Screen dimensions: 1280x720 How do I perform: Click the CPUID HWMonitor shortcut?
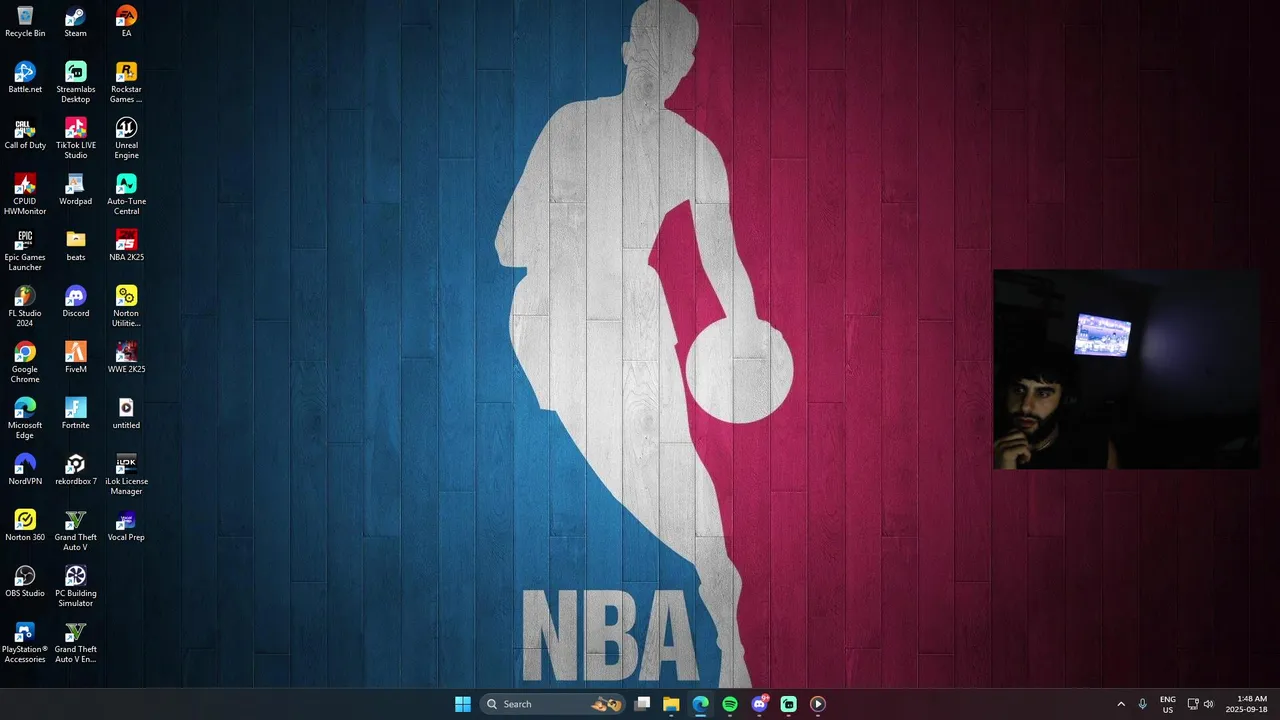[25, 194]
